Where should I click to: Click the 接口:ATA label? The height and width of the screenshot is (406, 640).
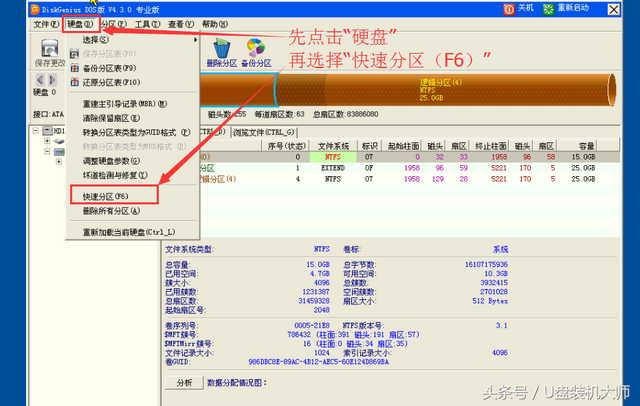(x=49, y=114)
